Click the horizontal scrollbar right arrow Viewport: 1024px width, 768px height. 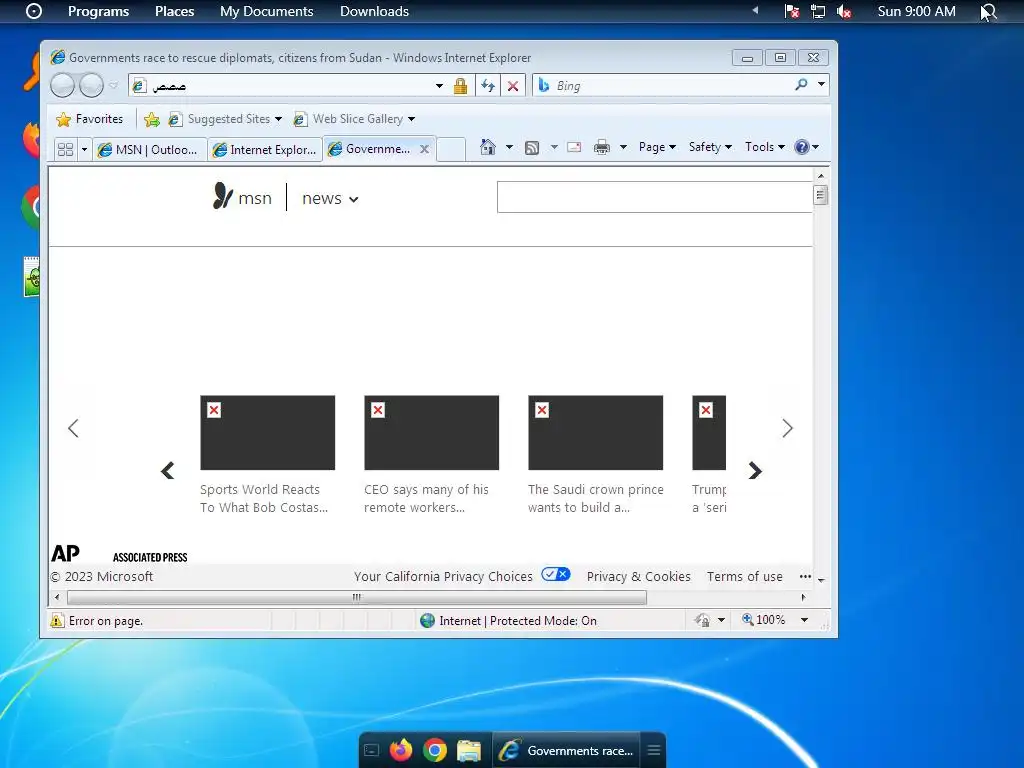(x=803, y=597)
